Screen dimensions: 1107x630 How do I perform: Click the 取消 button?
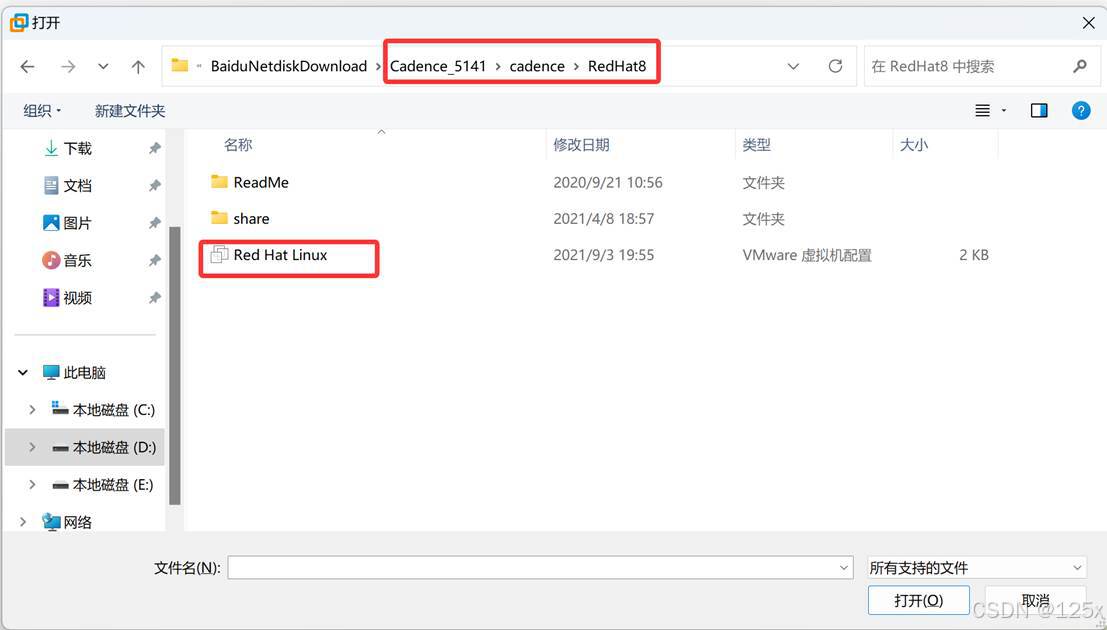[1035, 600]
